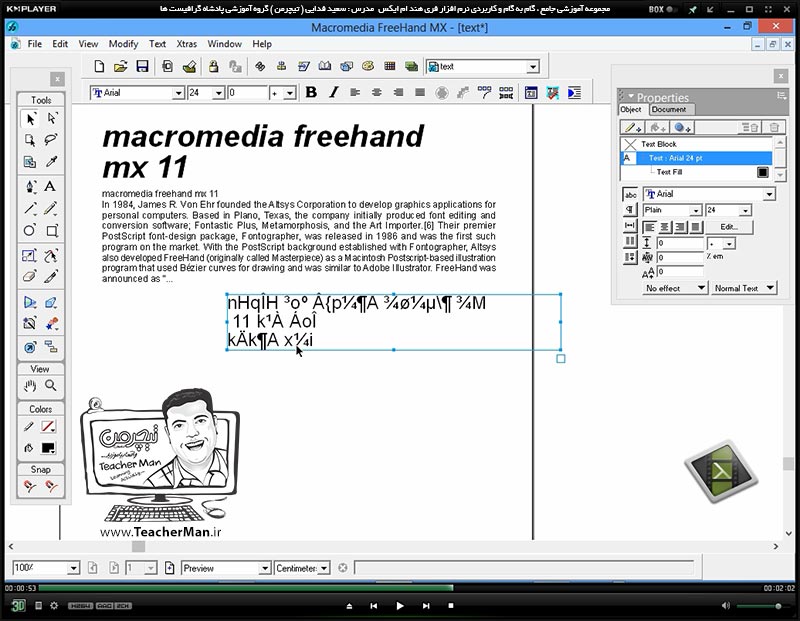
Task: Select the Text Fill row
Action: (696, 172)
